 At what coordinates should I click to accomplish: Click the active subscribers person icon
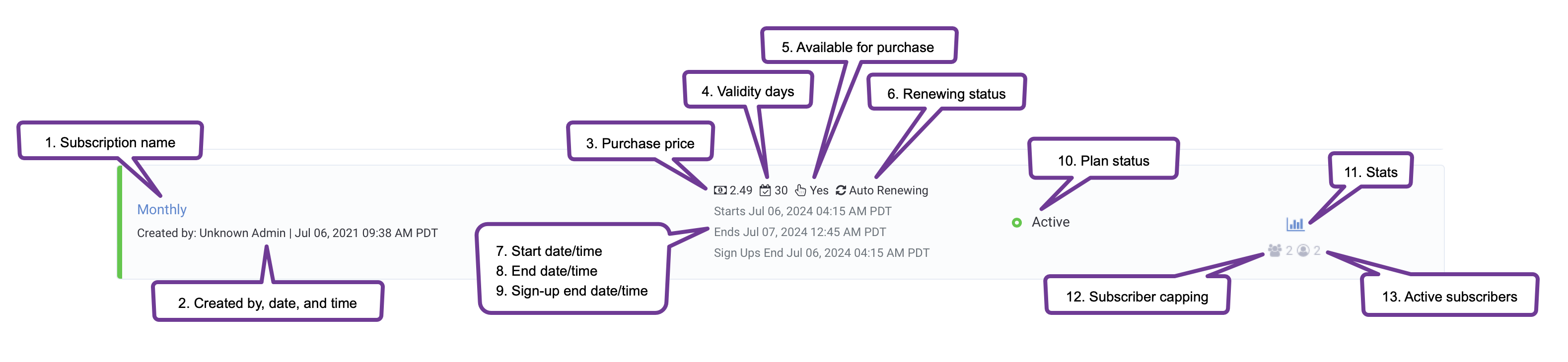[1303, 250]
